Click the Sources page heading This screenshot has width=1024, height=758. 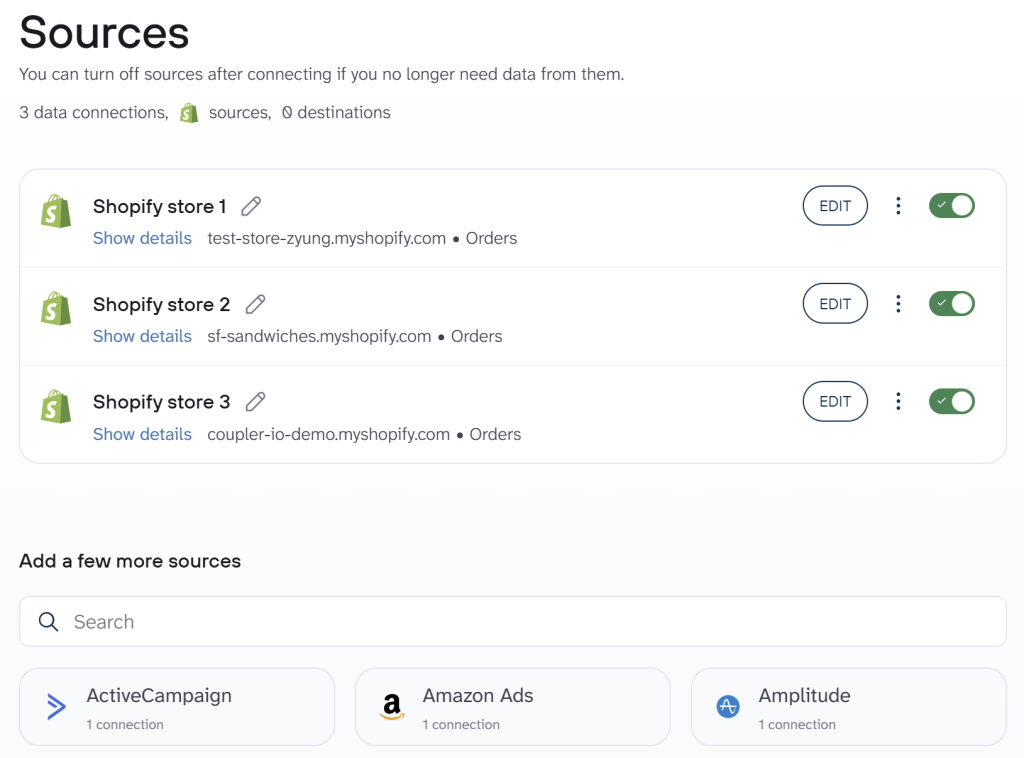coord(104,32)
